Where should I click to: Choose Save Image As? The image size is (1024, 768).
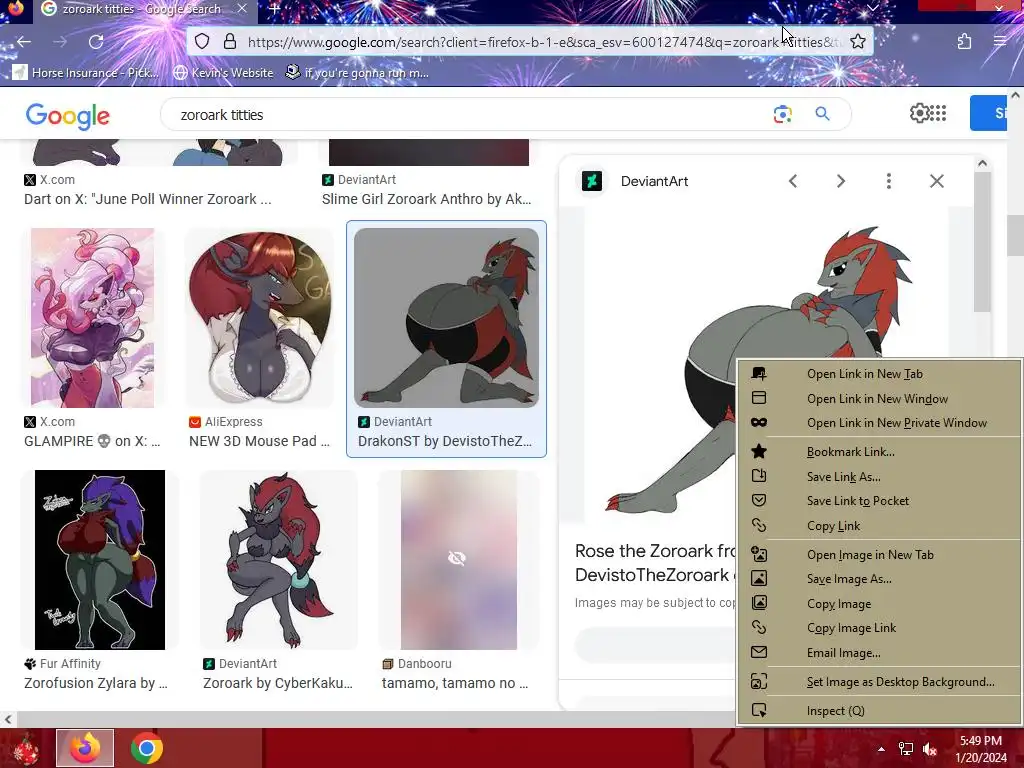coord(849,579)
